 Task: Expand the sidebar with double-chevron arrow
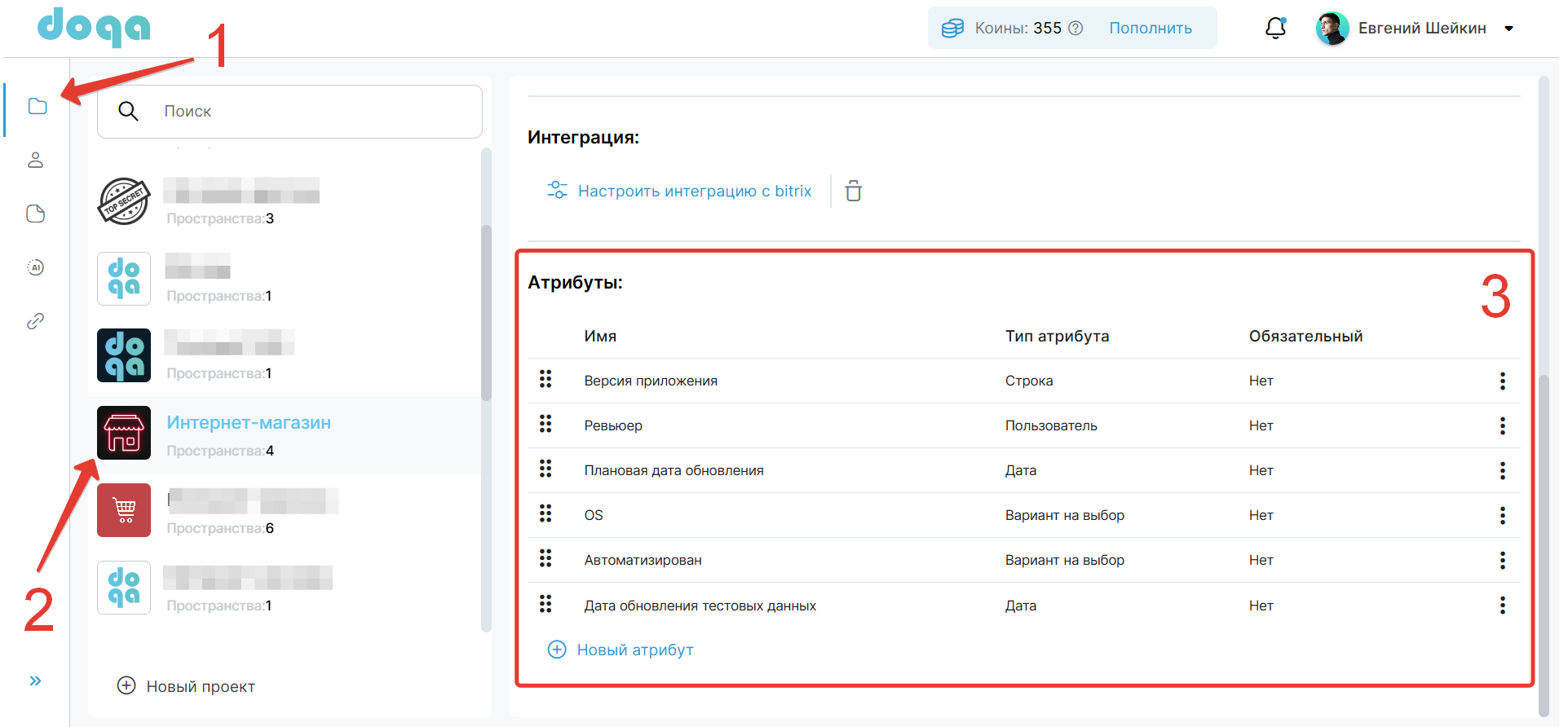(36, 681)
